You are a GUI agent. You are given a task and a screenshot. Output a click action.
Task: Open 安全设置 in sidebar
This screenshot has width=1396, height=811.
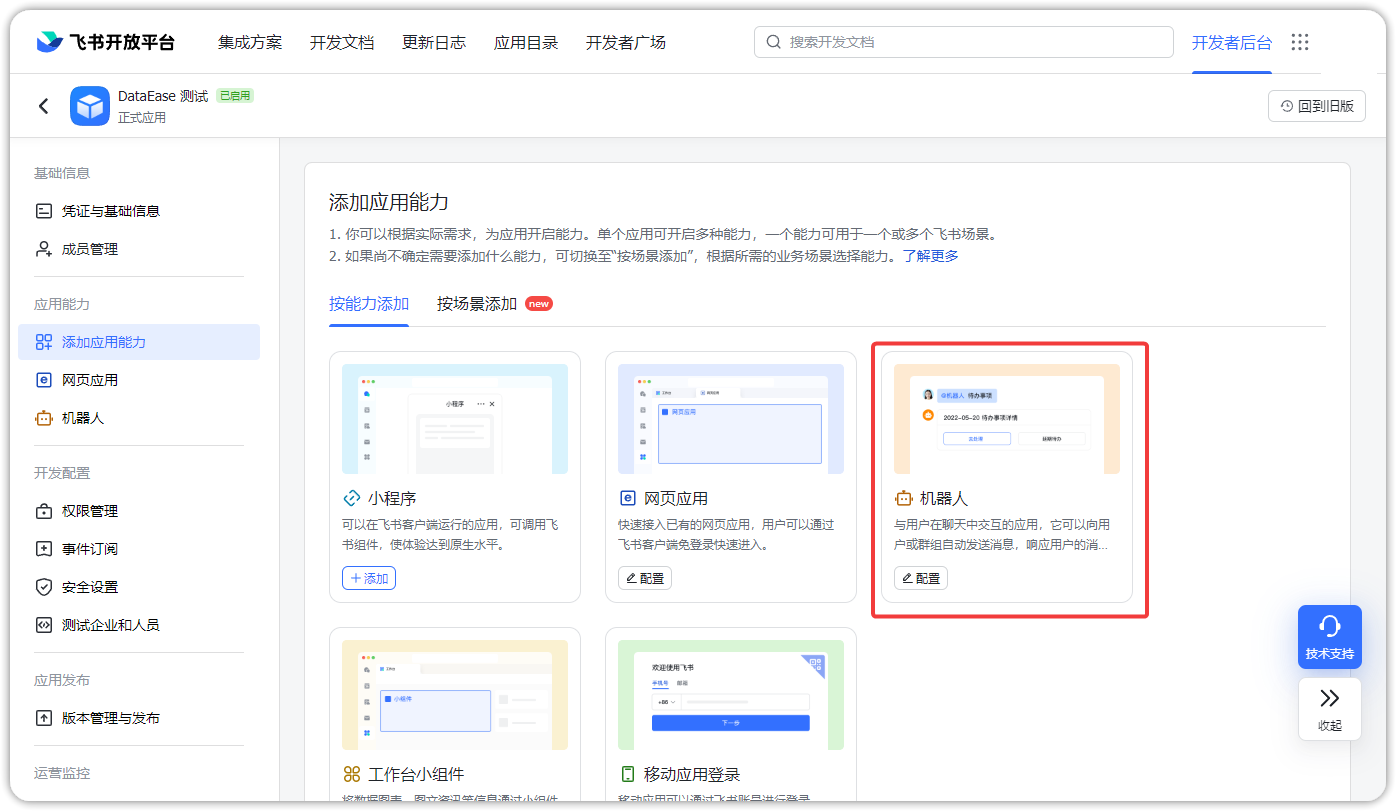point(139,587)
